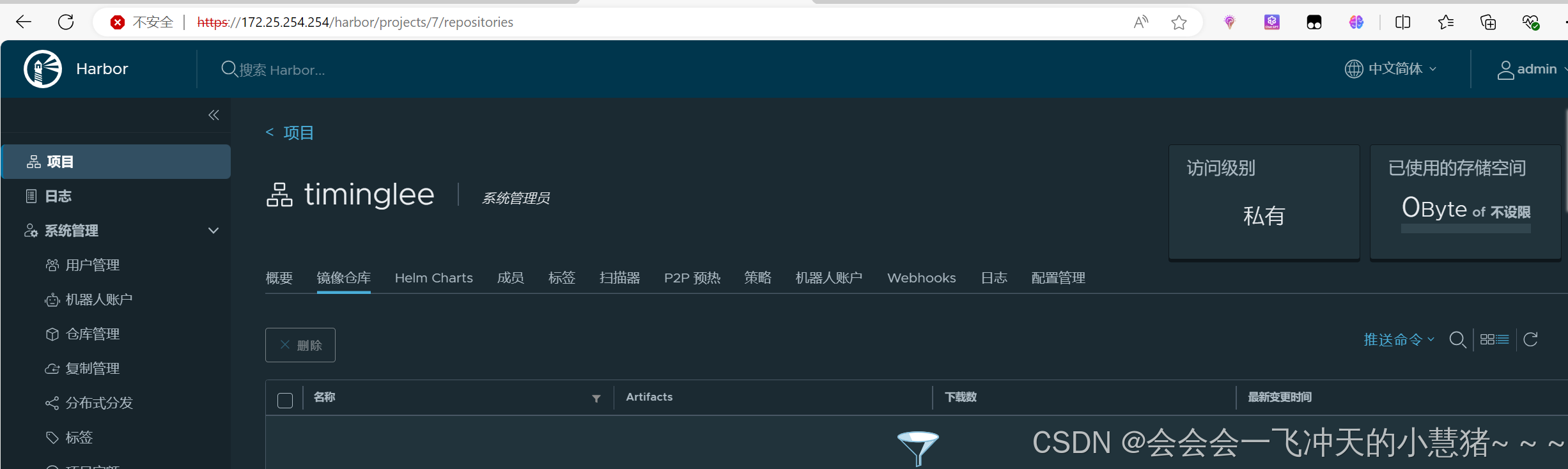
Task: Click the globe language icon
Action: (x=1354, y=69)
